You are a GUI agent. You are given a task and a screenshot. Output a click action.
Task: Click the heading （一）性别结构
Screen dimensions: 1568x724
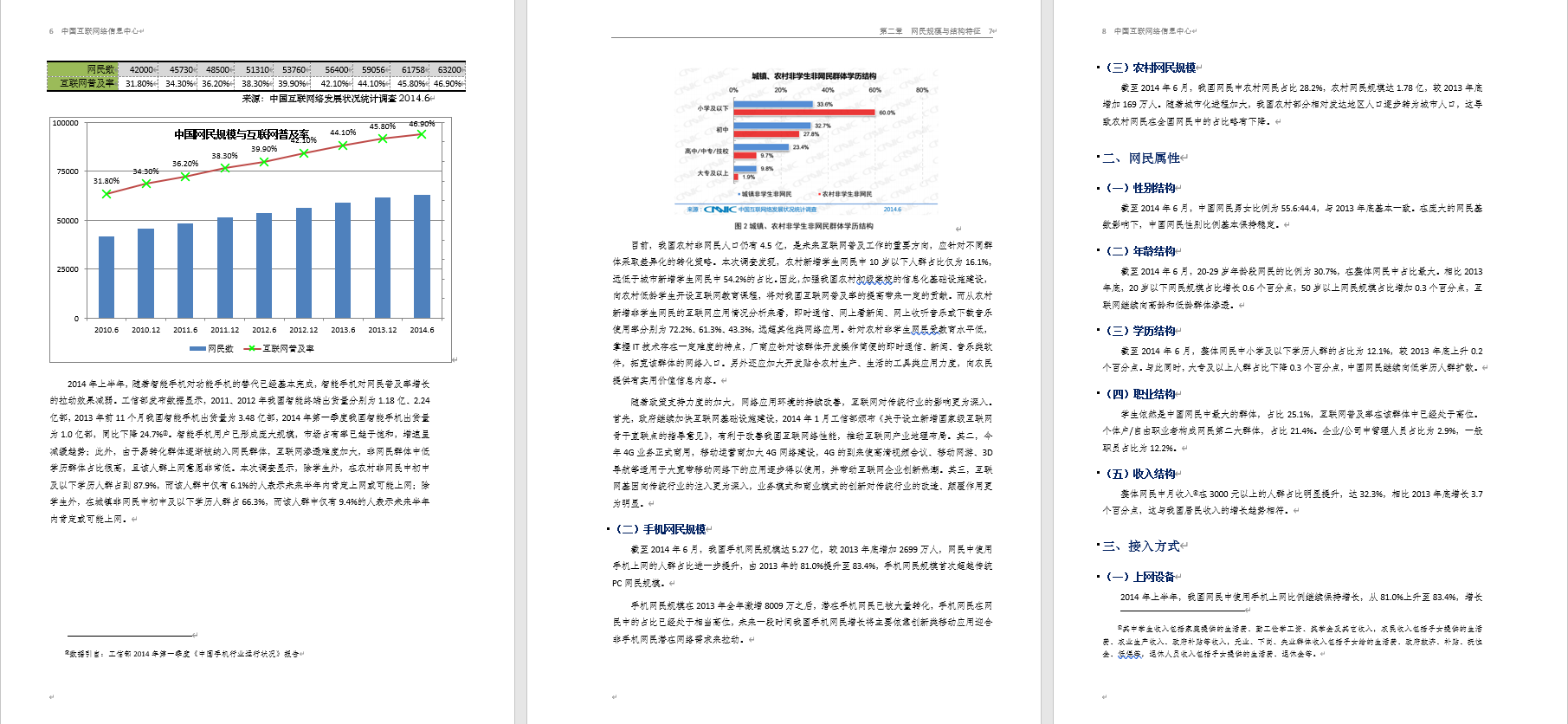click(x=1139, y=188)
